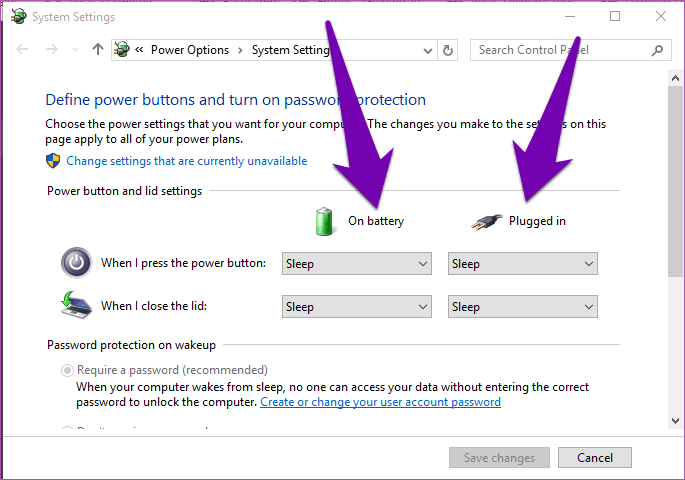Click the Forward navigation arrow
The width and height of the screenshot is (685, 480).
coord(52,49)
